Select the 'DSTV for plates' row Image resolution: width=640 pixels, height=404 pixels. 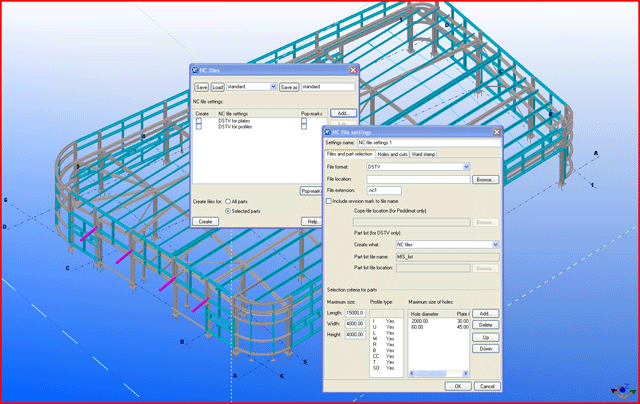(259, 121)
